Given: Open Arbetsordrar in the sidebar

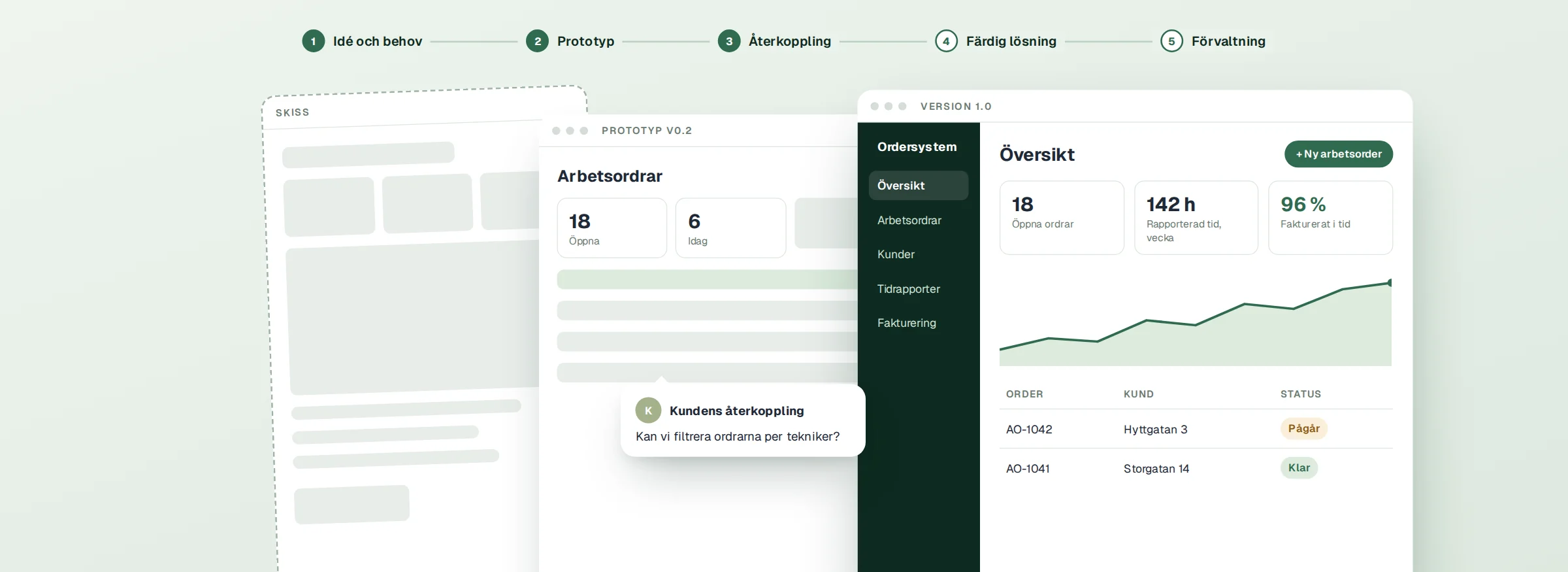Looking at the screenshot, I should pos(909,220).
